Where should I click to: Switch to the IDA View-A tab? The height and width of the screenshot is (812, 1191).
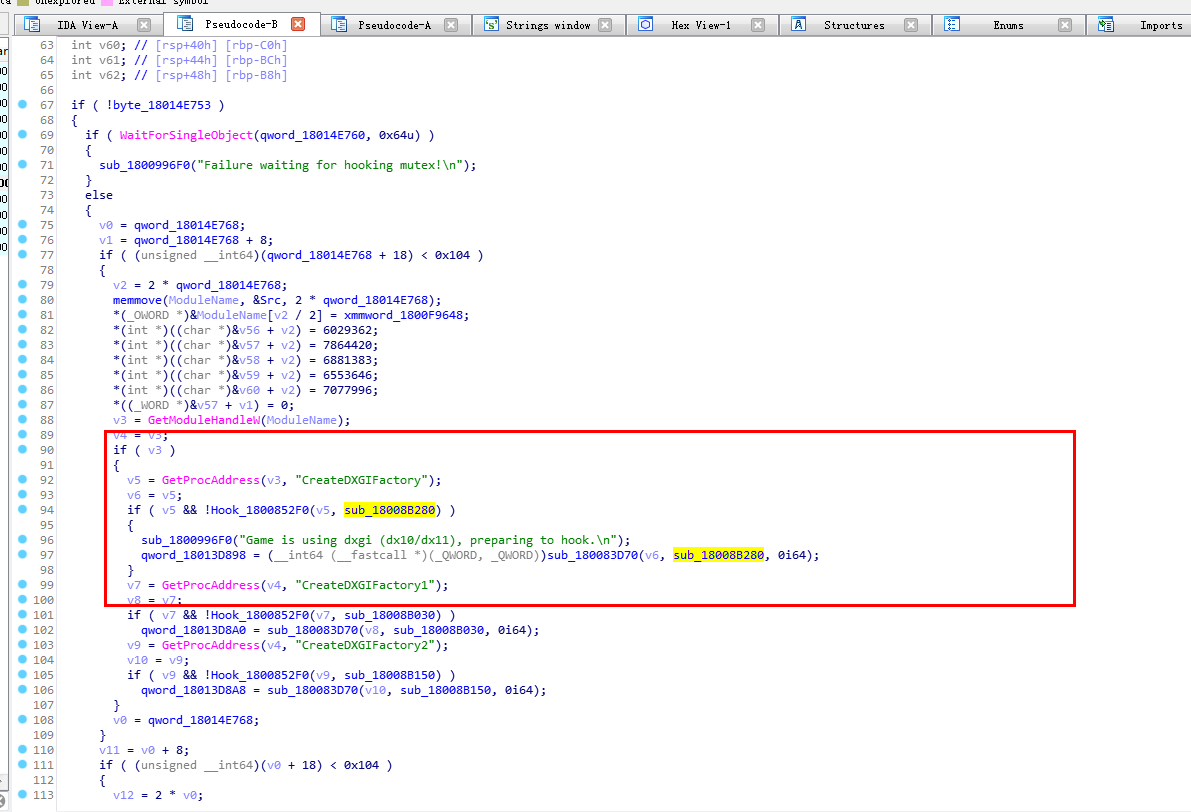87,25
